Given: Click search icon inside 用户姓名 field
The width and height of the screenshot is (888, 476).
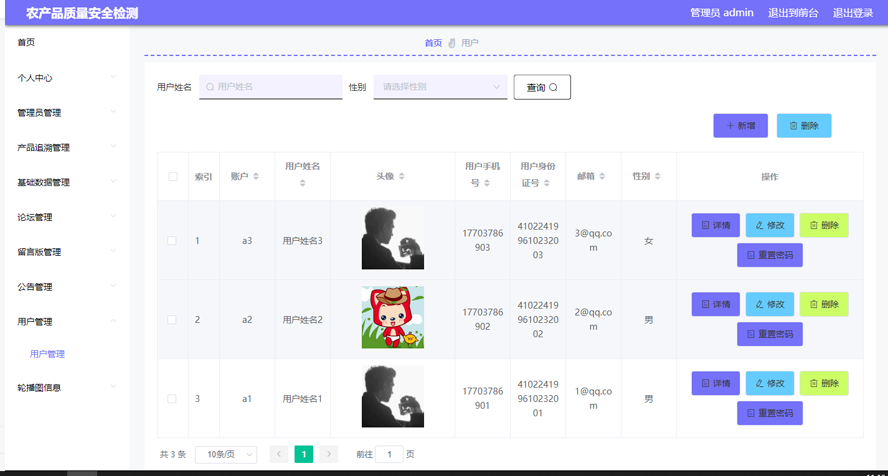Looking at the screenshot, I should [210, 87].
